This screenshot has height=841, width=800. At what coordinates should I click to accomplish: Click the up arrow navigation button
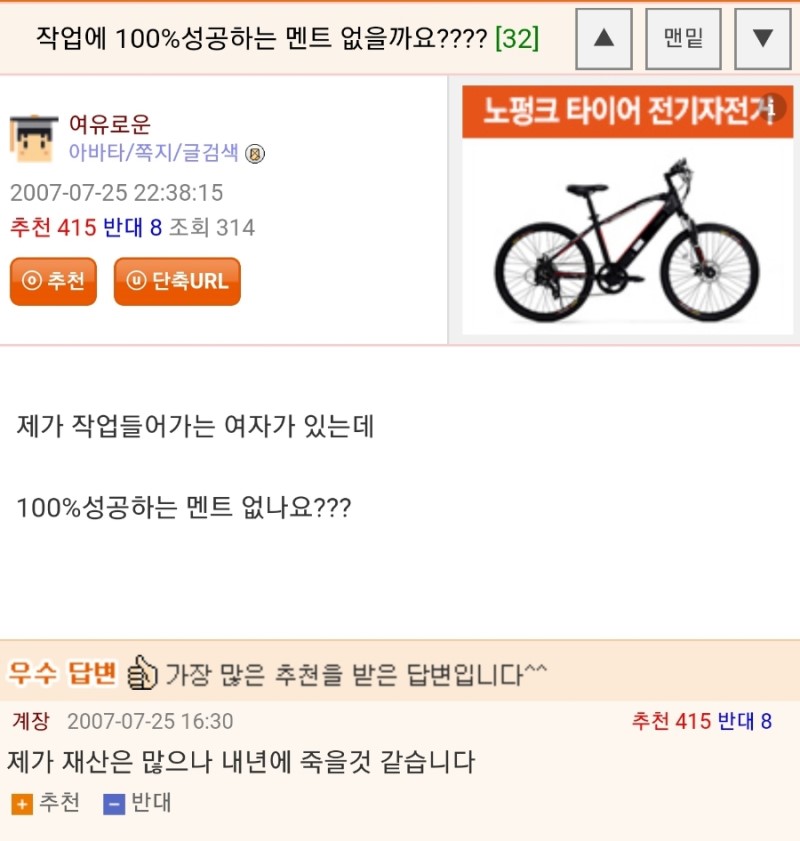click(603, 38)
